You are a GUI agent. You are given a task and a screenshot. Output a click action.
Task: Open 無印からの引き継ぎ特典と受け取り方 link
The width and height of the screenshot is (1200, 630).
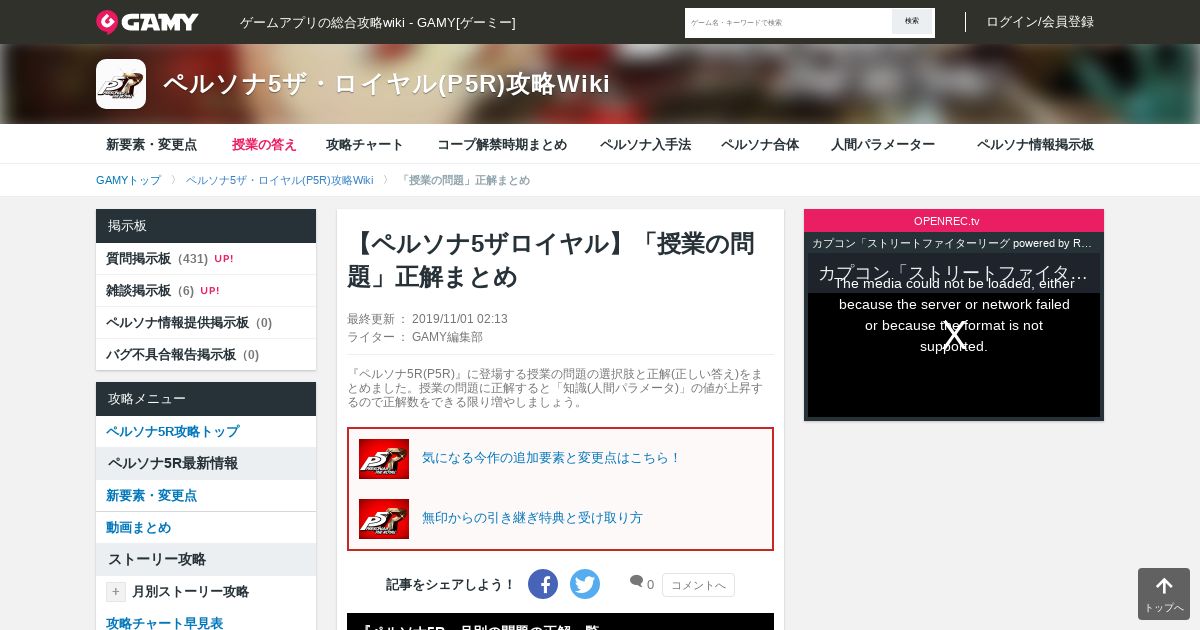click(x=532, y=518)
